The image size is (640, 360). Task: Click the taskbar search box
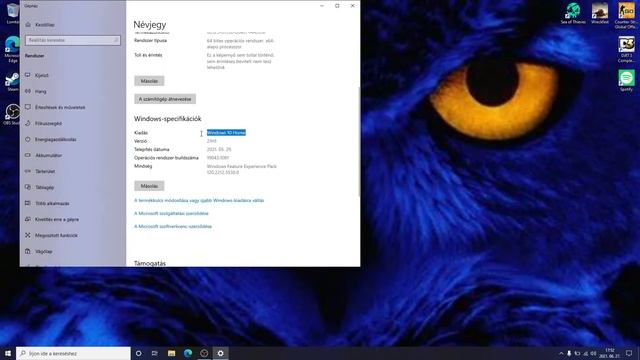[x=73, y=353]
